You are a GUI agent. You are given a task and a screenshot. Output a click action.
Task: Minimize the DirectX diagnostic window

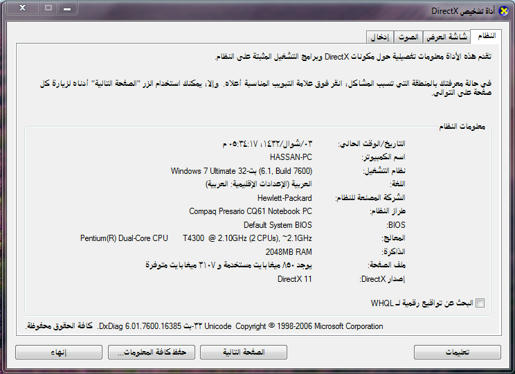coord(67,8)
